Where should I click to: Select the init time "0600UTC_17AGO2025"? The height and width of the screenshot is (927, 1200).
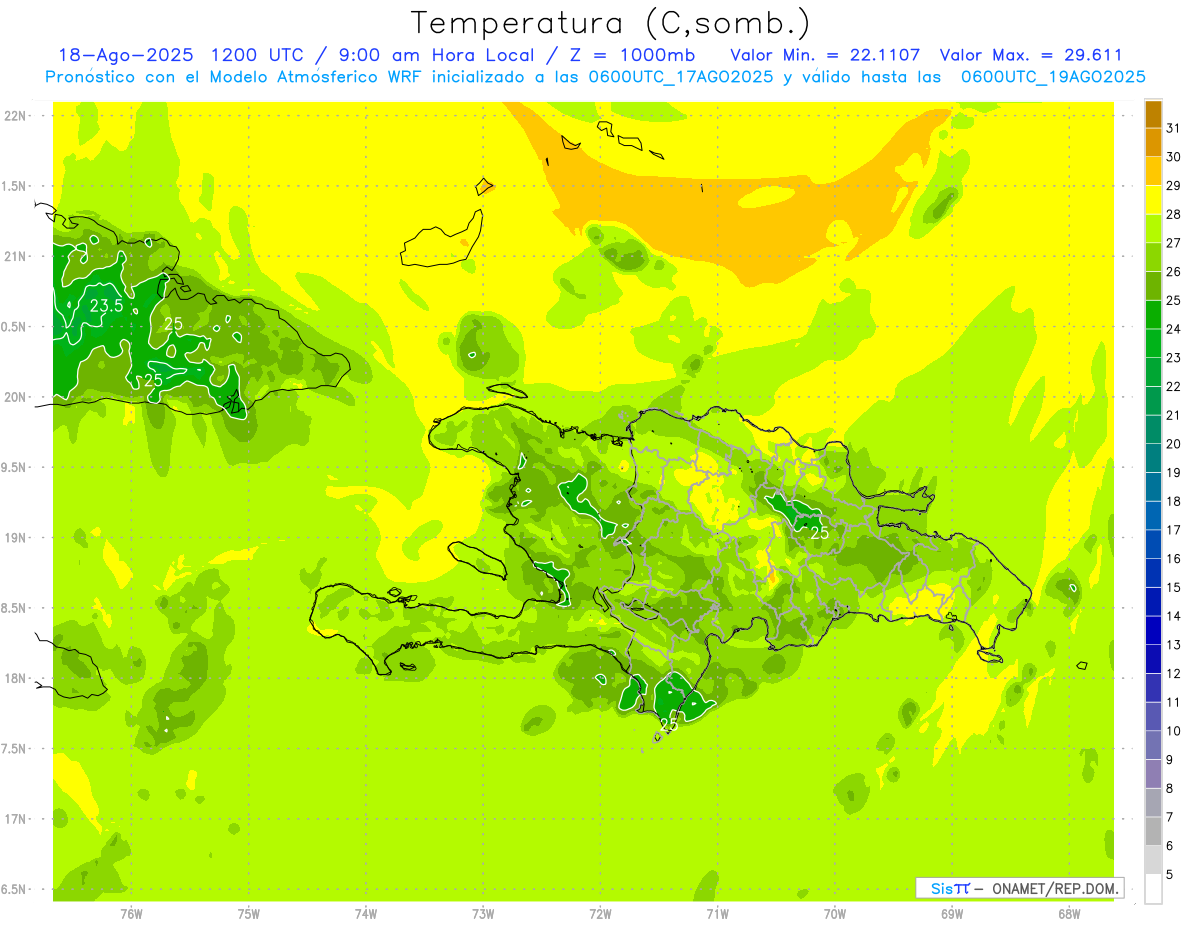[x=679, y=77]
